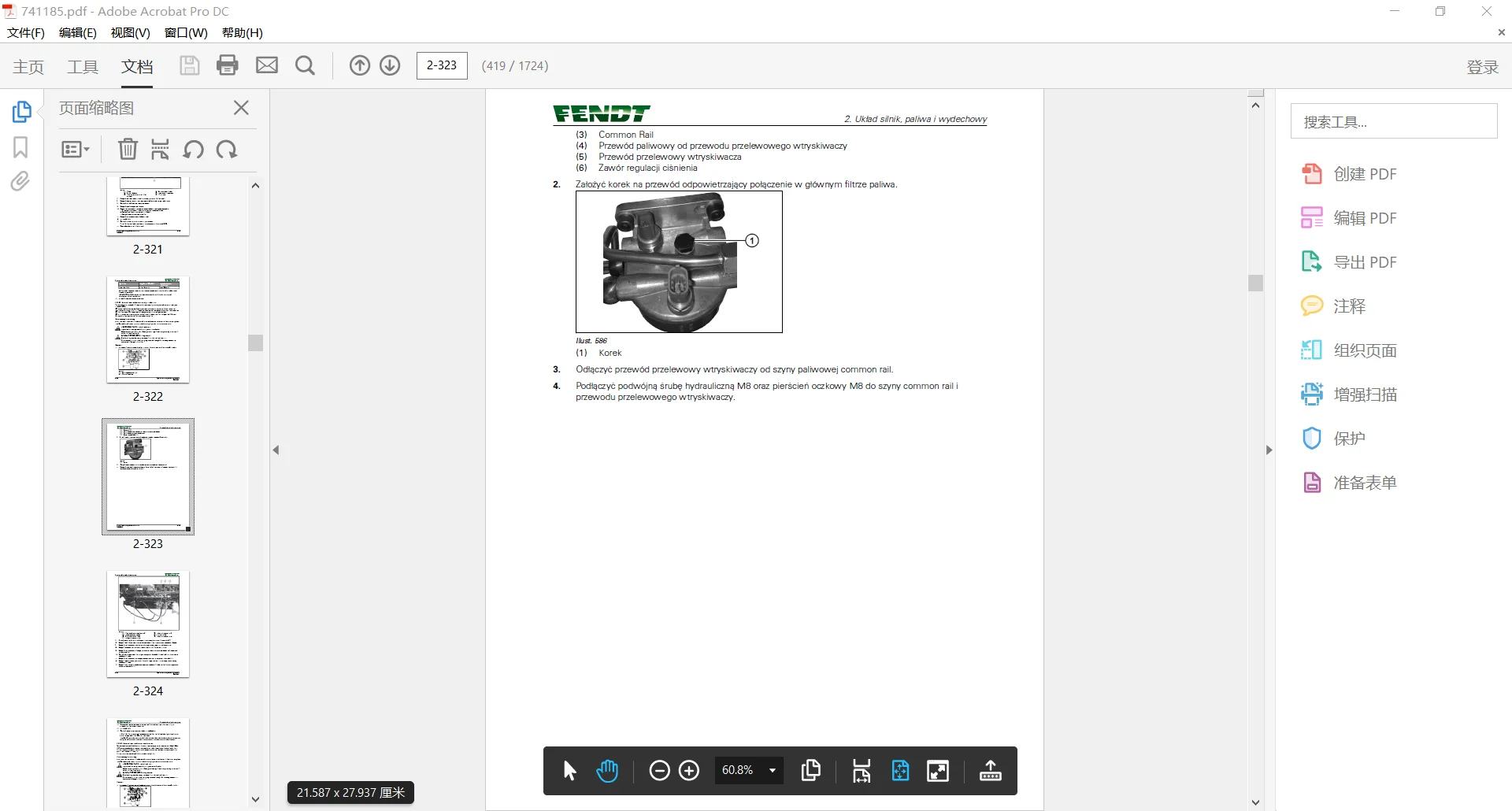1512x811 pixels.
Task: Collapse the left navigation pane arrow
Action: (276, 450)
